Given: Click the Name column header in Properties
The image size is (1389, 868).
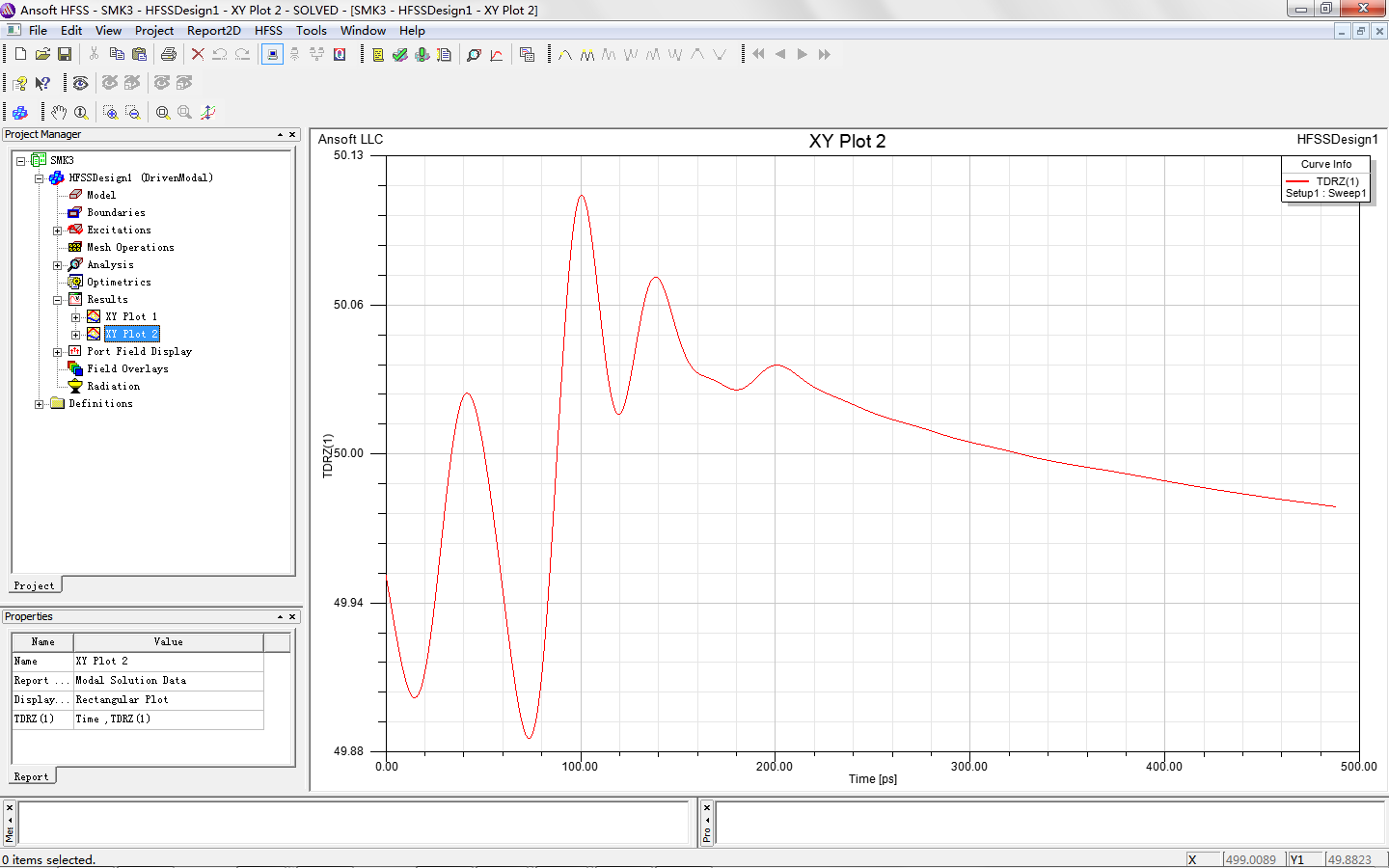Looking at the screenshot, I should (x=42, y=642).
